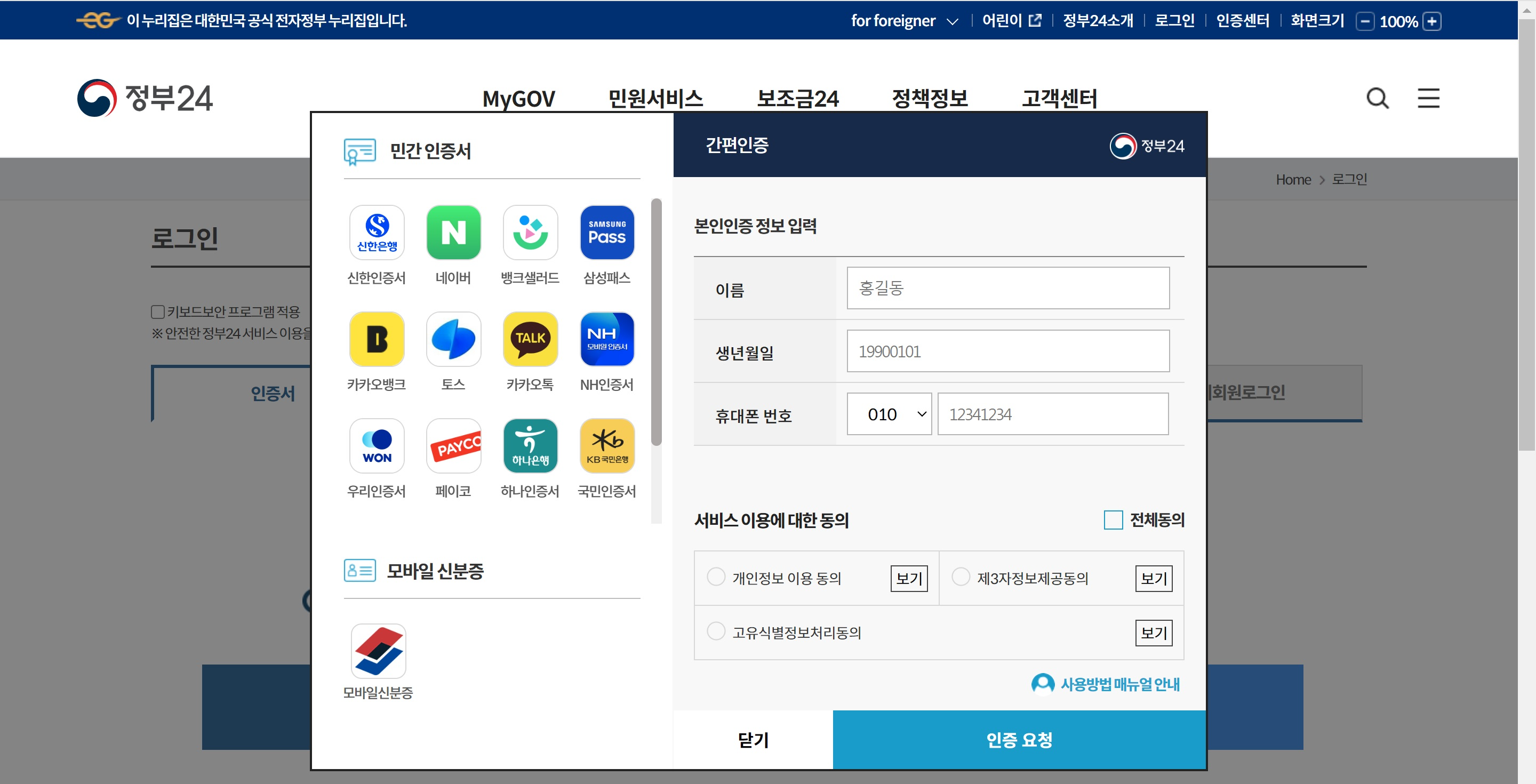Pick the Toss certificate icon
This screenshot has height=784, width=1536.
tap(453, 339)
